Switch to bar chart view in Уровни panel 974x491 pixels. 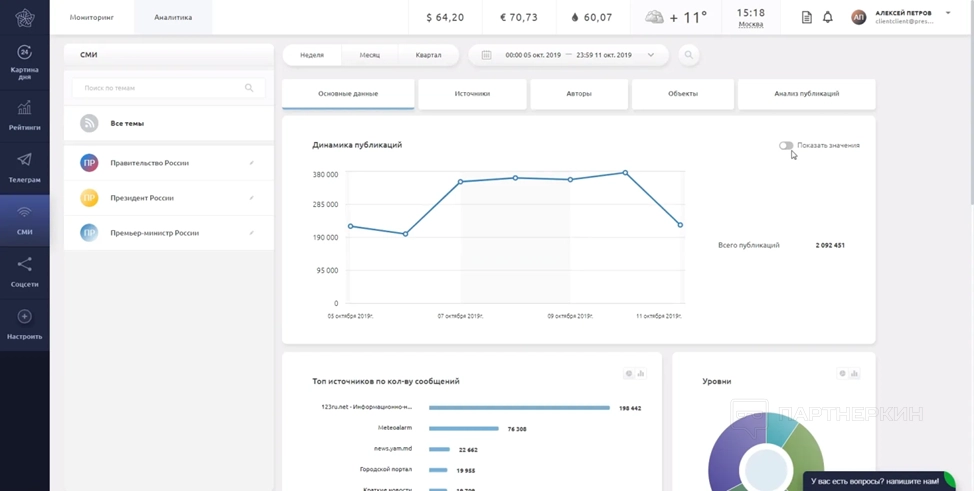[x=854, y=374]
